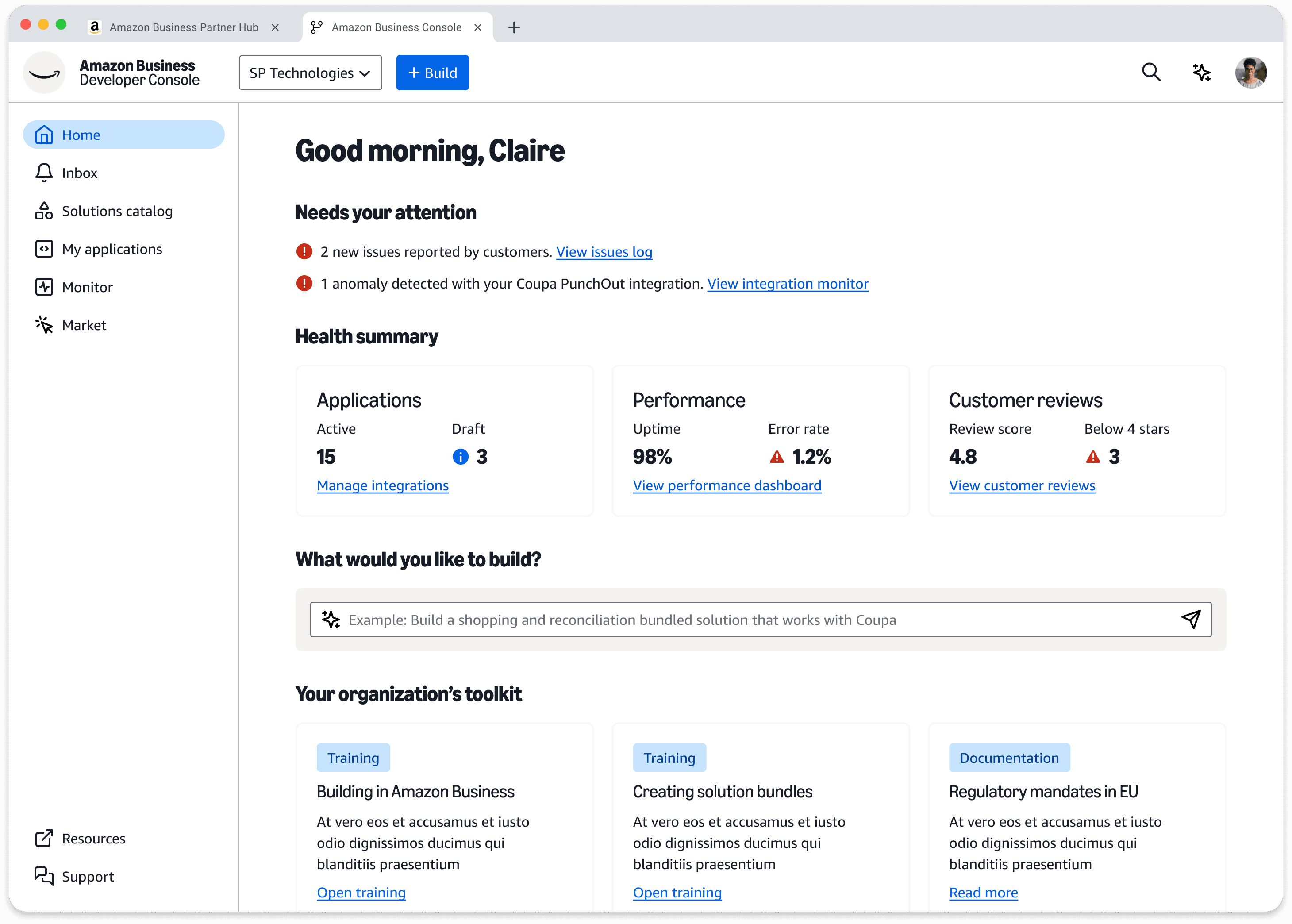This screenshot has width=1292, height=924.
Task: Click View issues log link
Action: 604,252
